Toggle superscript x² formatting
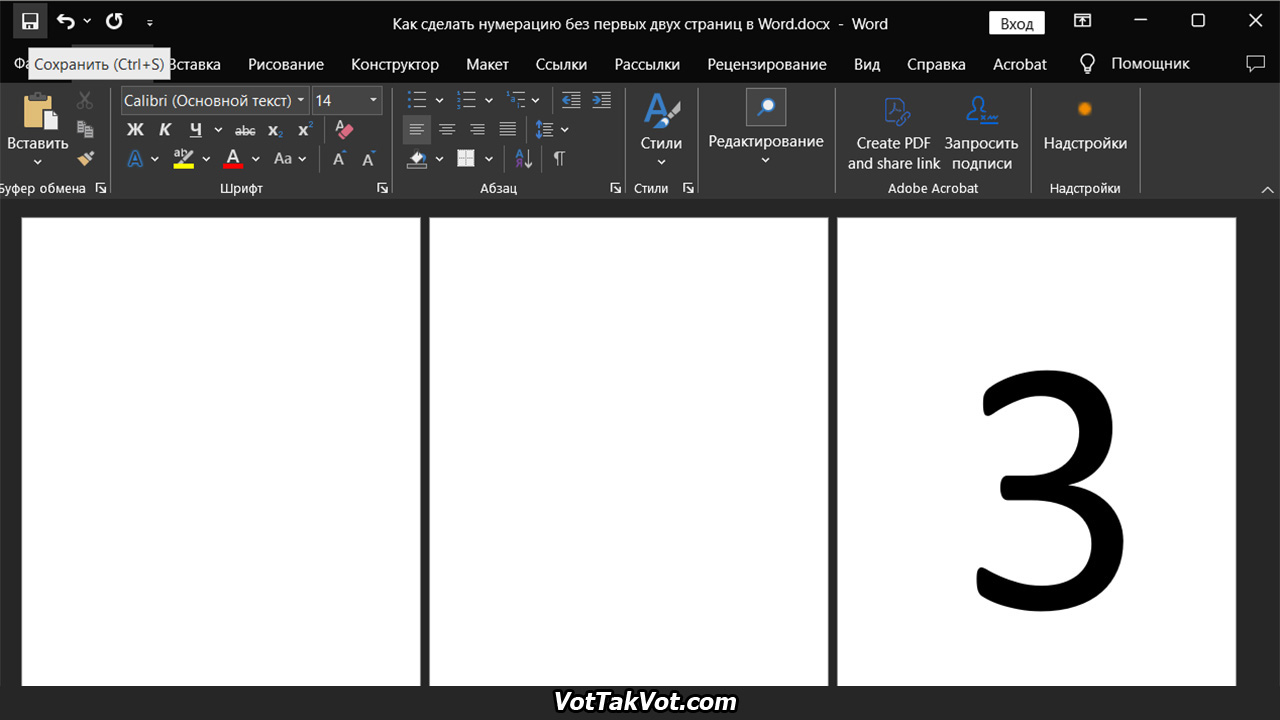Image resolution: width=1280 pixels, height=720 pixels. (x=305, y=129)
